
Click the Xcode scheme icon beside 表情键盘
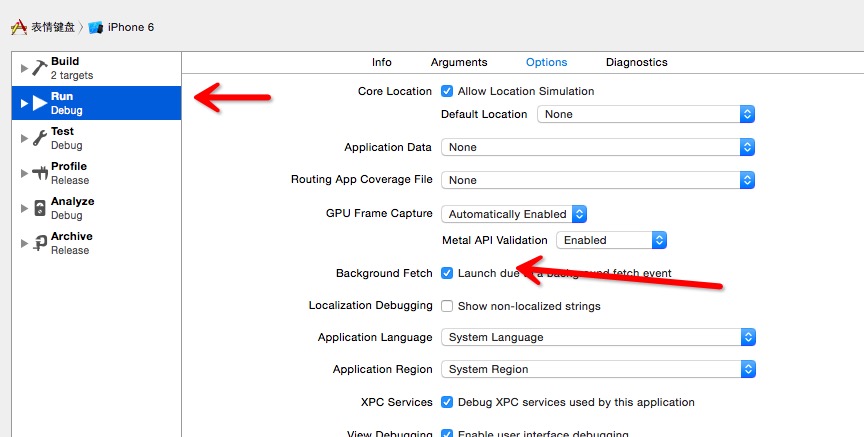19,27
